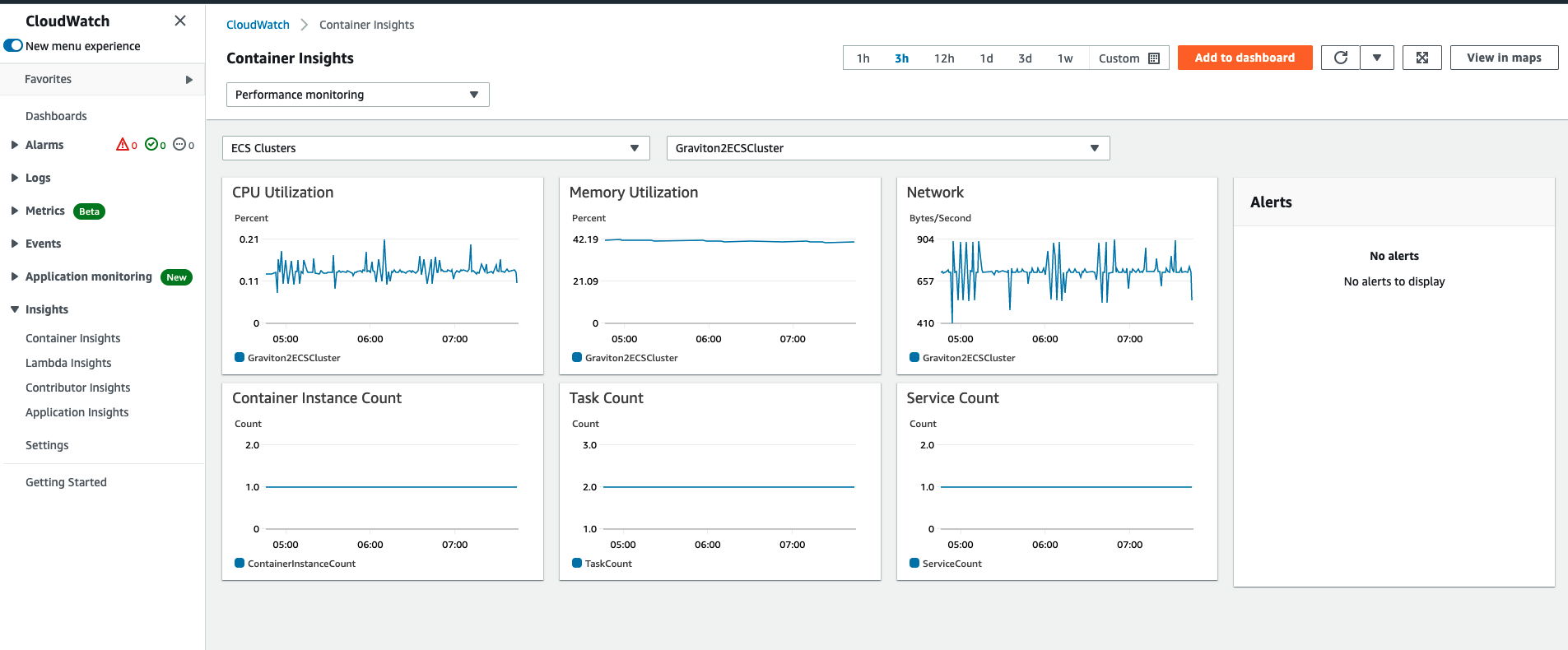Select the 1h time range

(x=863, y=58)
